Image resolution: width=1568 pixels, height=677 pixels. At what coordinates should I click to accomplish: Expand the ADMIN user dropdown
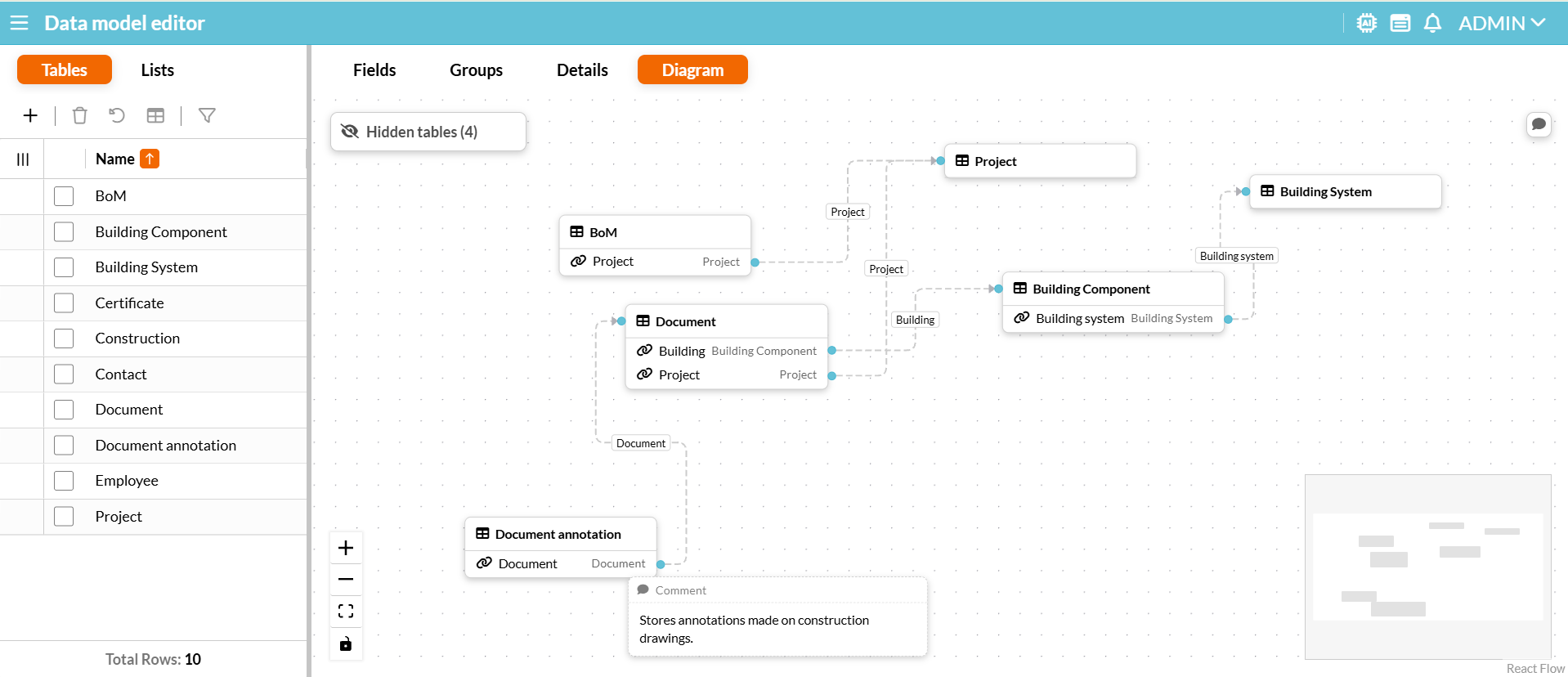pyautogui.click(x=1502, y=23)
